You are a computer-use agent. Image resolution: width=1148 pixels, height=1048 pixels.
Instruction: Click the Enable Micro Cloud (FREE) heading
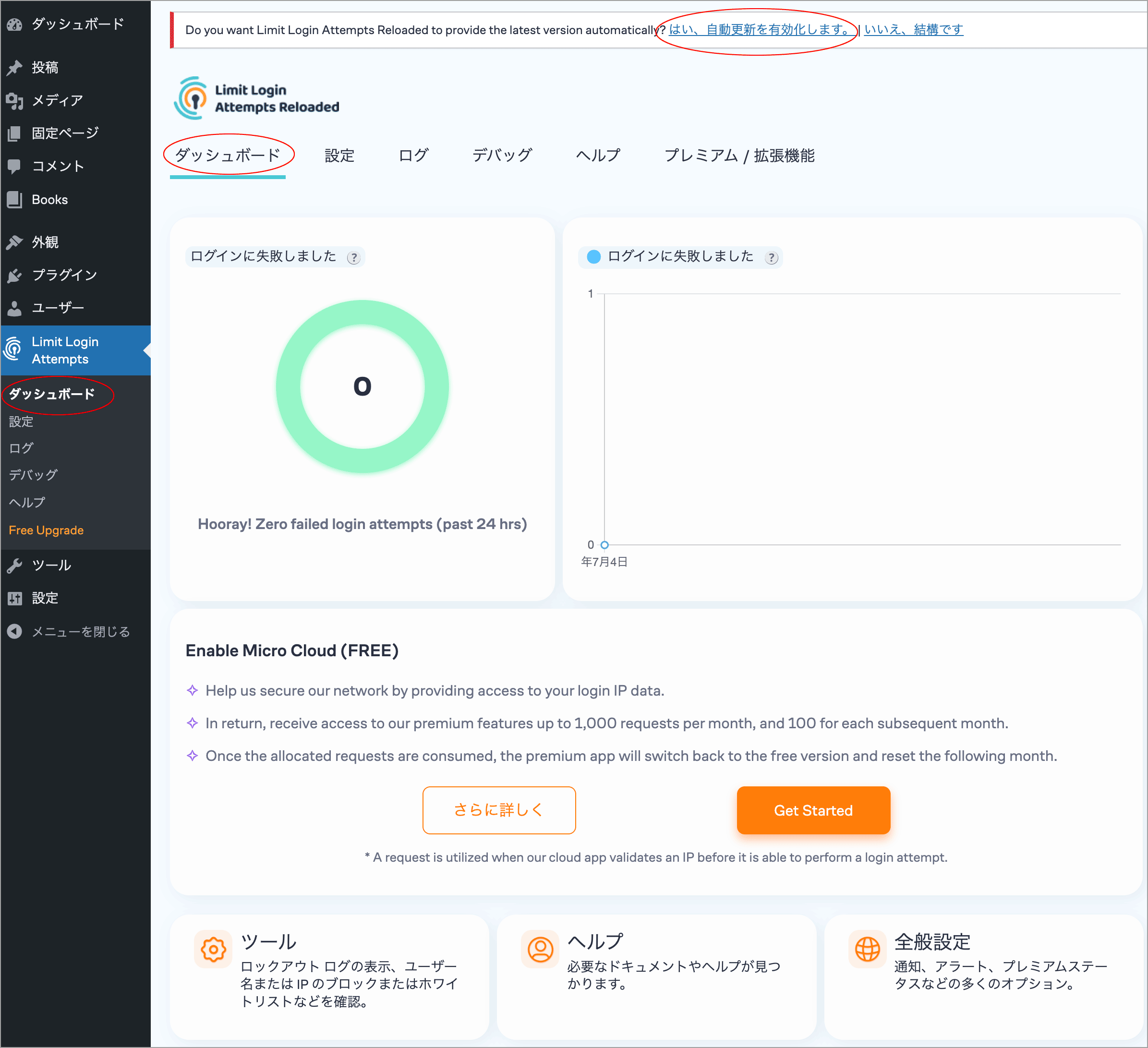click(x=292, y=650)
